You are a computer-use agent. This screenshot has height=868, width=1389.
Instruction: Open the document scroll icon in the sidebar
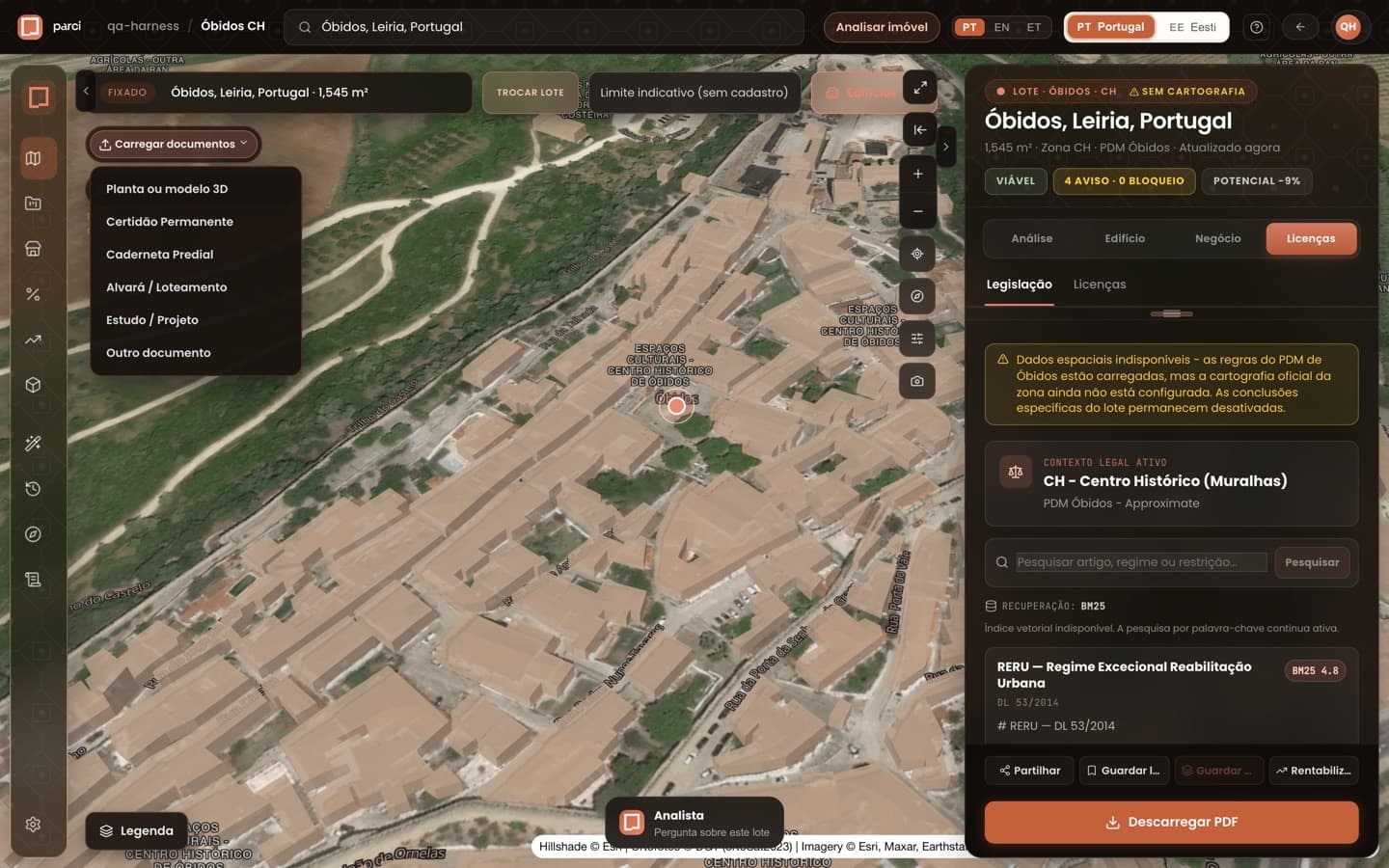[x=34, y=580]
